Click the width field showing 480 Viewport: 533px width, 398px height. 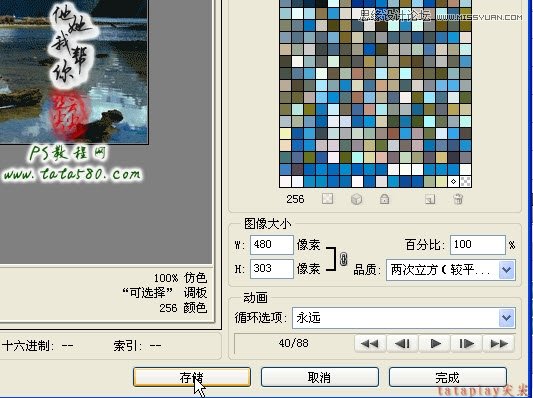(x=272, y=245)
